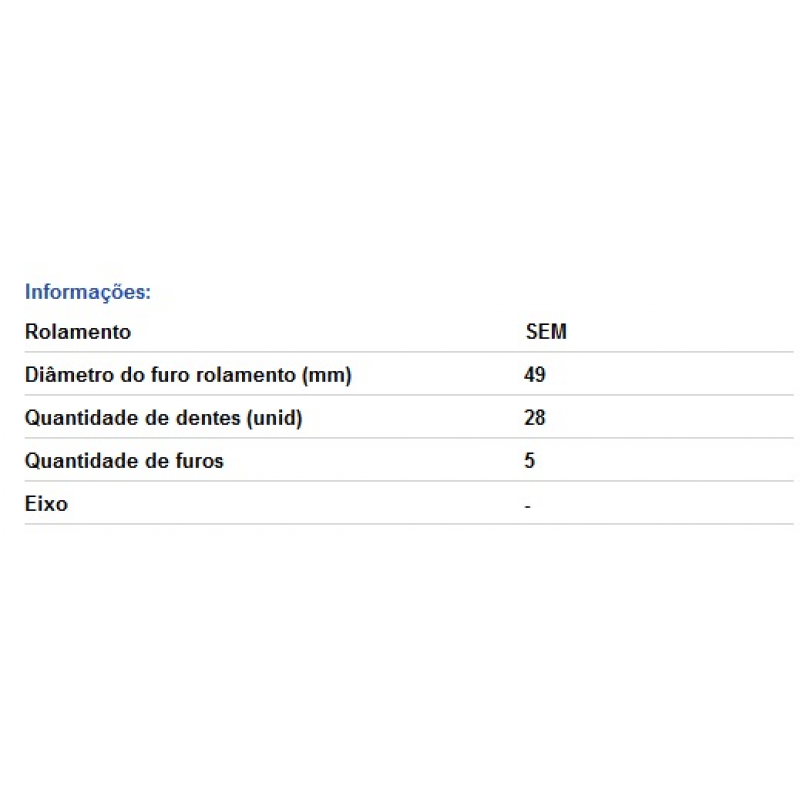Click the word furo in diameter row
This screenshot has width=800, height=800.
[171, 375]
